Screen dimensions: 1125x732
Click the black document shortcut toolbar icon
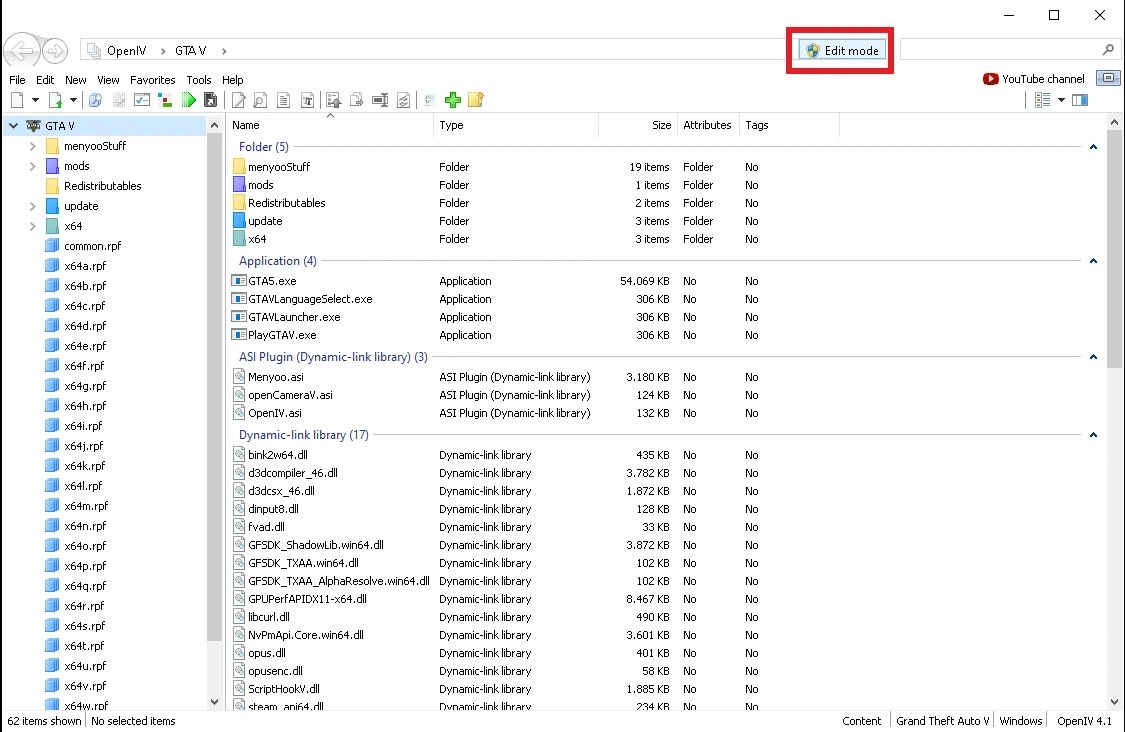coord(210,100)
